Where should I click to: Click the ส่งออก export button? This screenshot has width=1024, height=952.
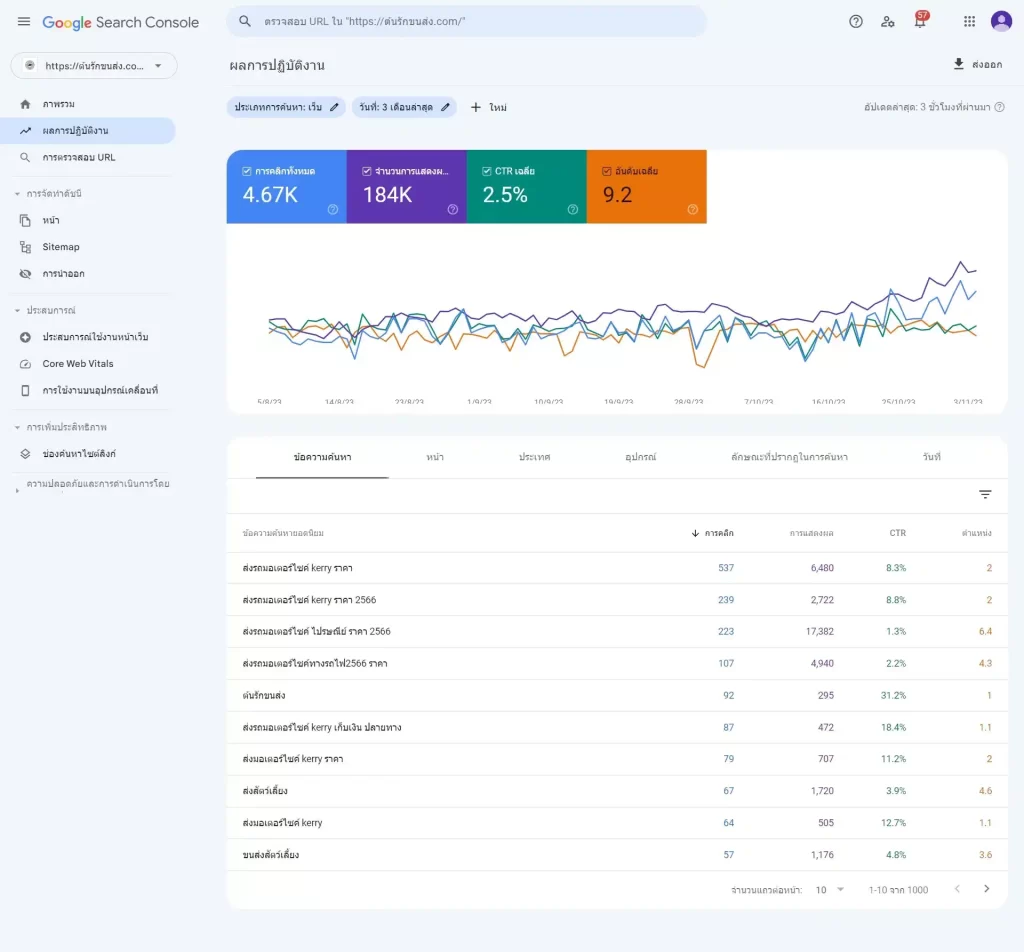(x=977, y=64)
